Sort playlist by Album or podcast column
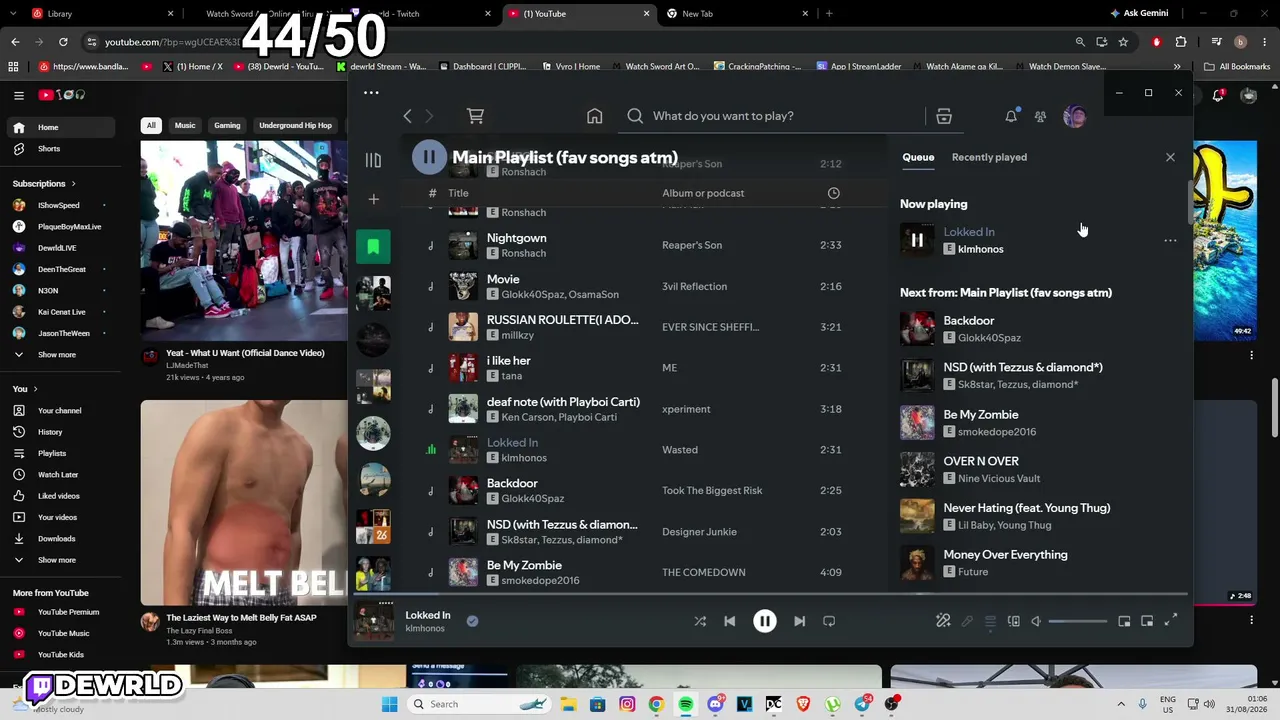 tap(703, 193)
